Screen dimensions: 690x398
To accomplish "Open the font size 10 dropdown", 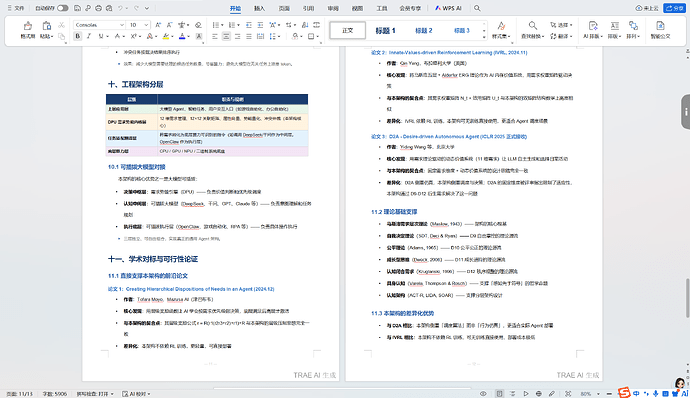I will point(146,25).
